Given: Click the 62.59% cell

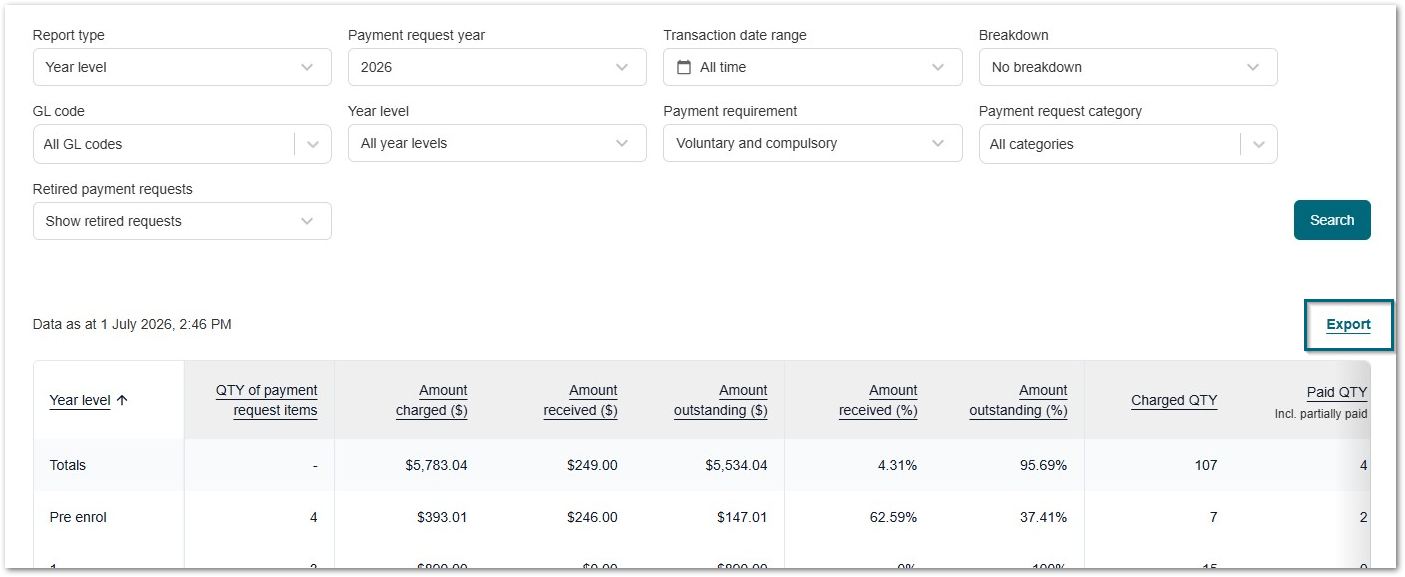Looking at the screenshot, I should point(892,517).
